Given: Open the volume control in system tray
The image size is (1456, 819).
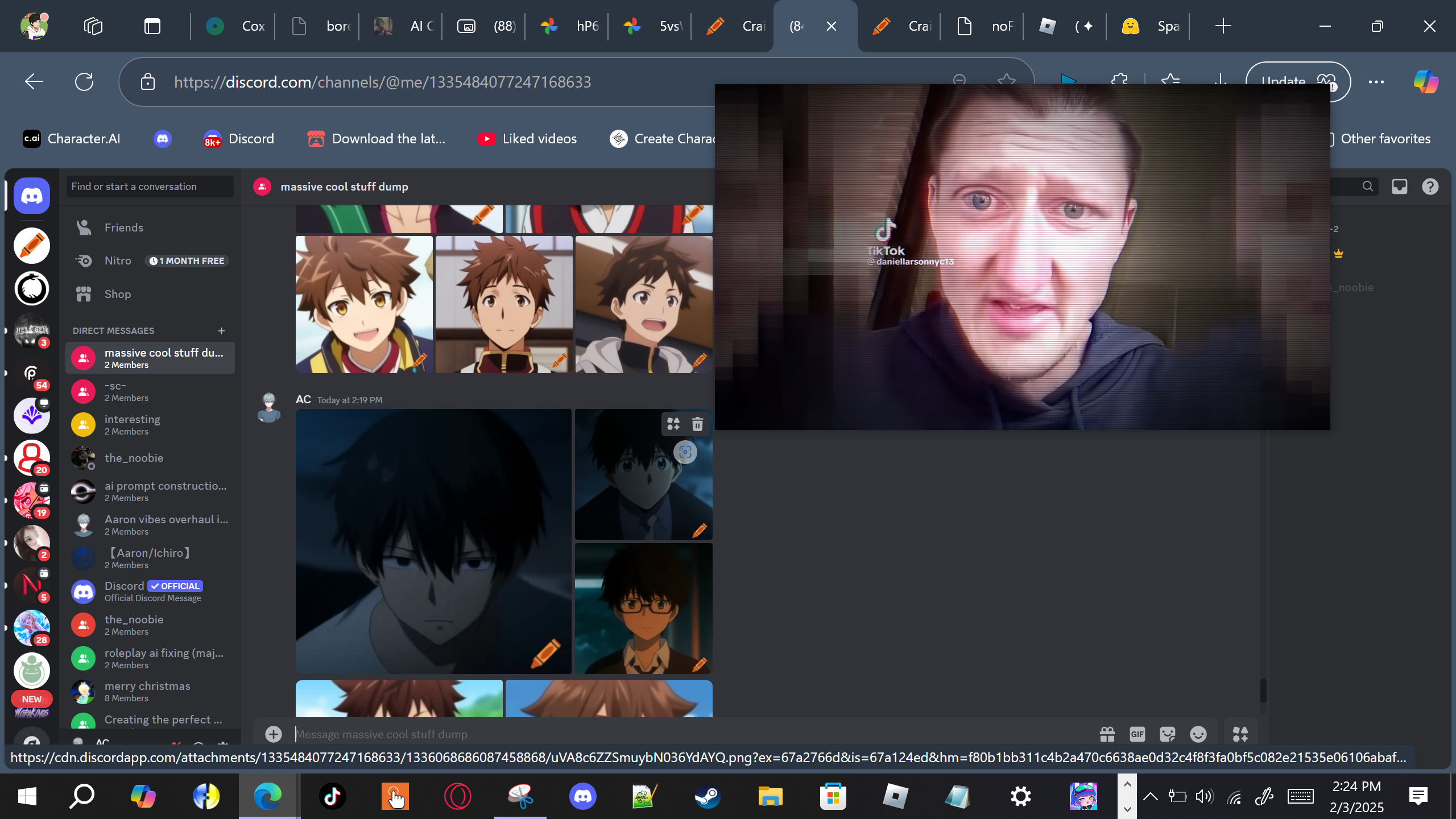Looking at the screenshot, I should tap(1204, 796).
